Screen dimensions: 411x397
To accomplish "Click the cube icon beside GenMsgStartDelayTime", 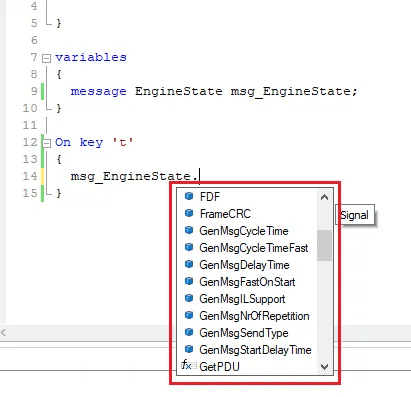I will (x=189, y=349).
